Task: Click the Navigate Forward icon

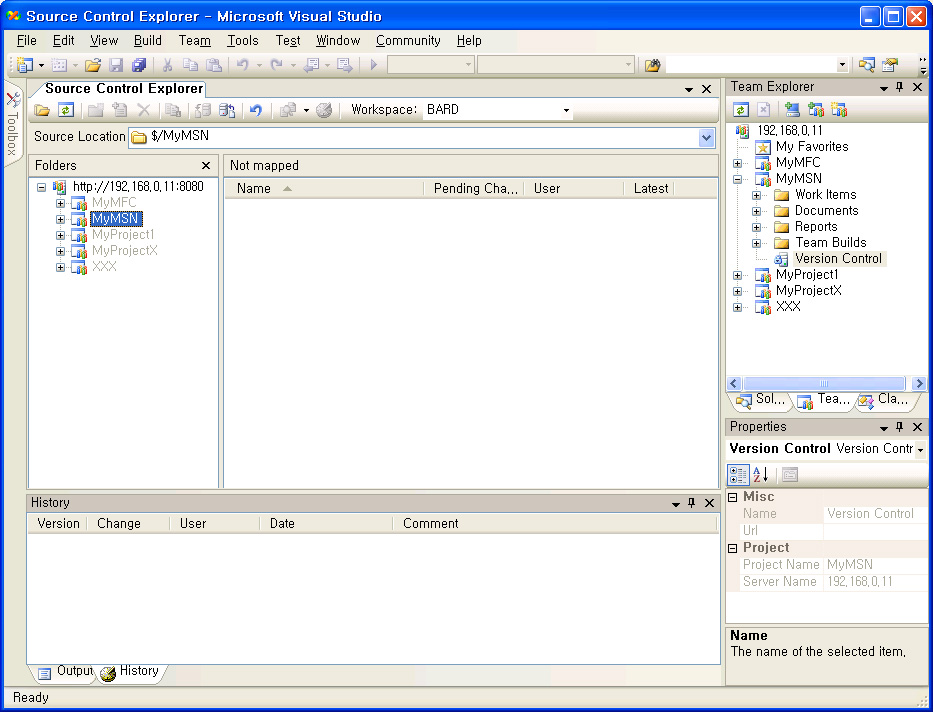Action: (x=345, y=65)
